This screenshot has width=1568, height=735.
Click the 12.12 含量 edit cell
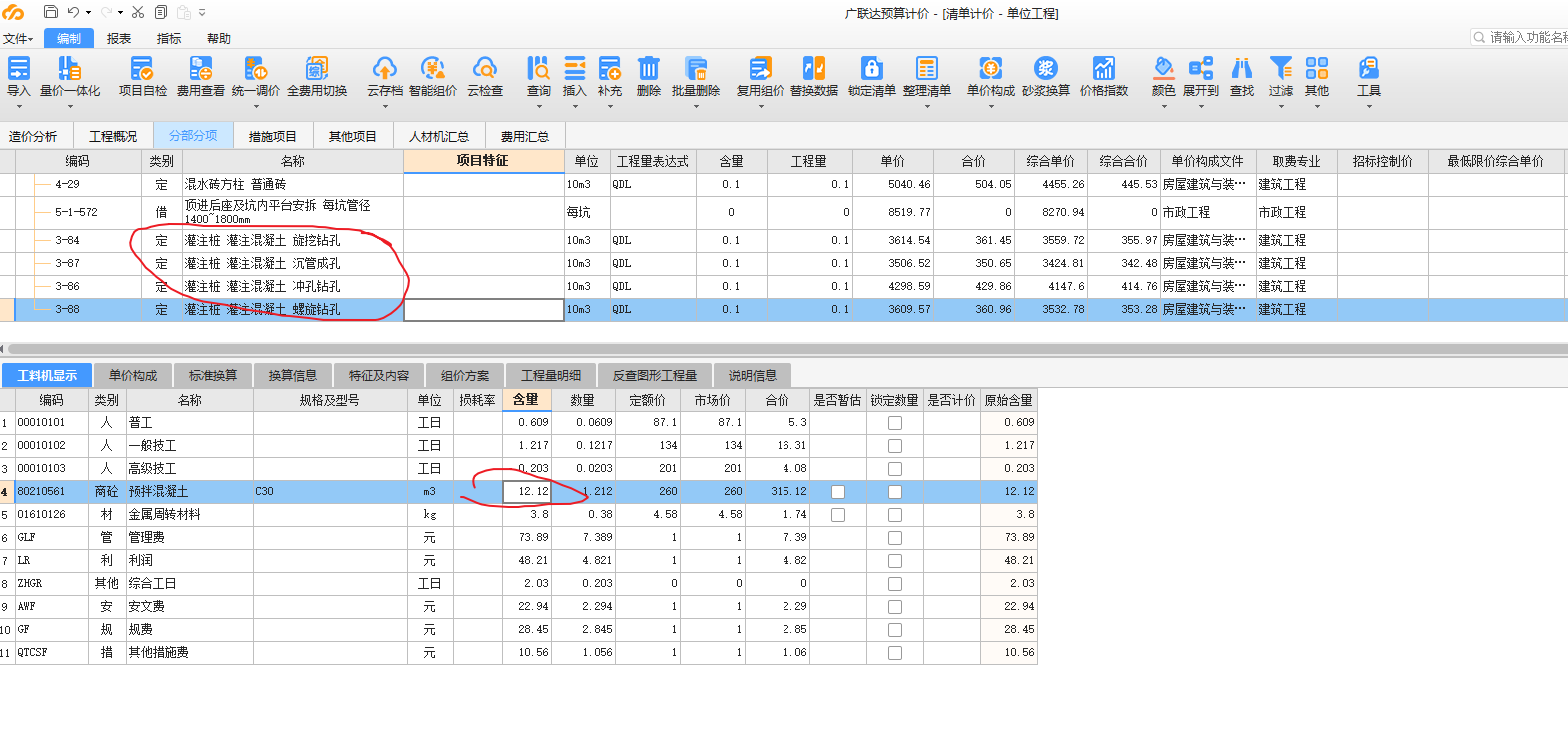(527, 492)
